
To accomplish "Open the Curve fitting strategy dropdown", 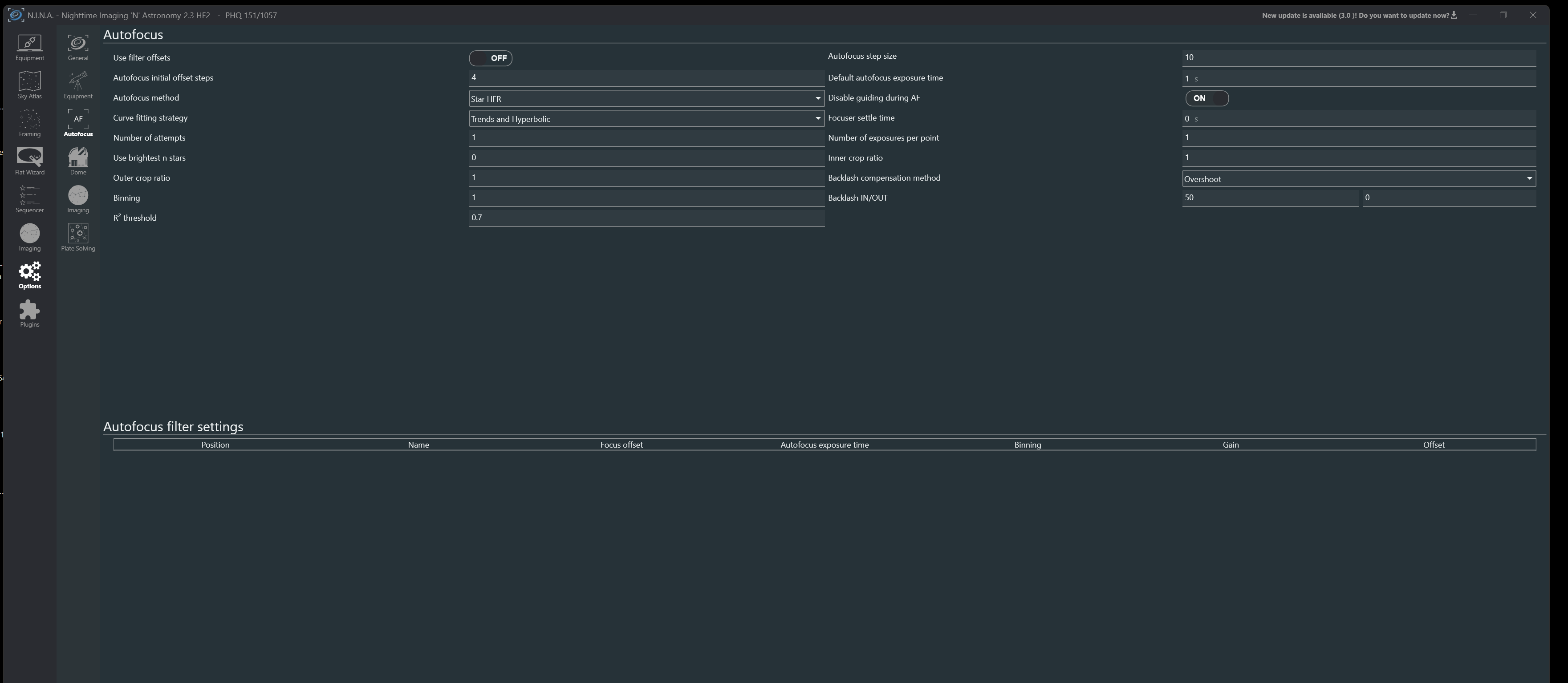I will tap(646, 119).
